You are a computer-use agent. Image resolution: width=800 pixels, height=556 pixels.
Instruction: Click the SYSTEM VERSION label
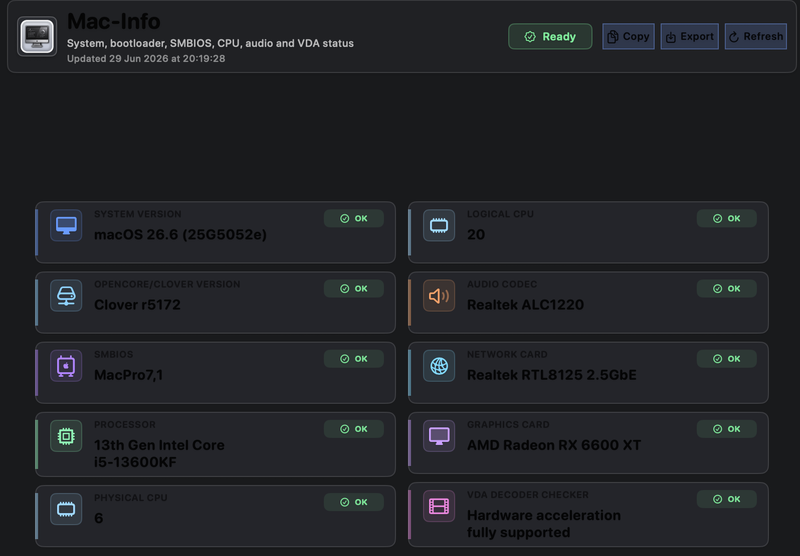pos(138,214)
